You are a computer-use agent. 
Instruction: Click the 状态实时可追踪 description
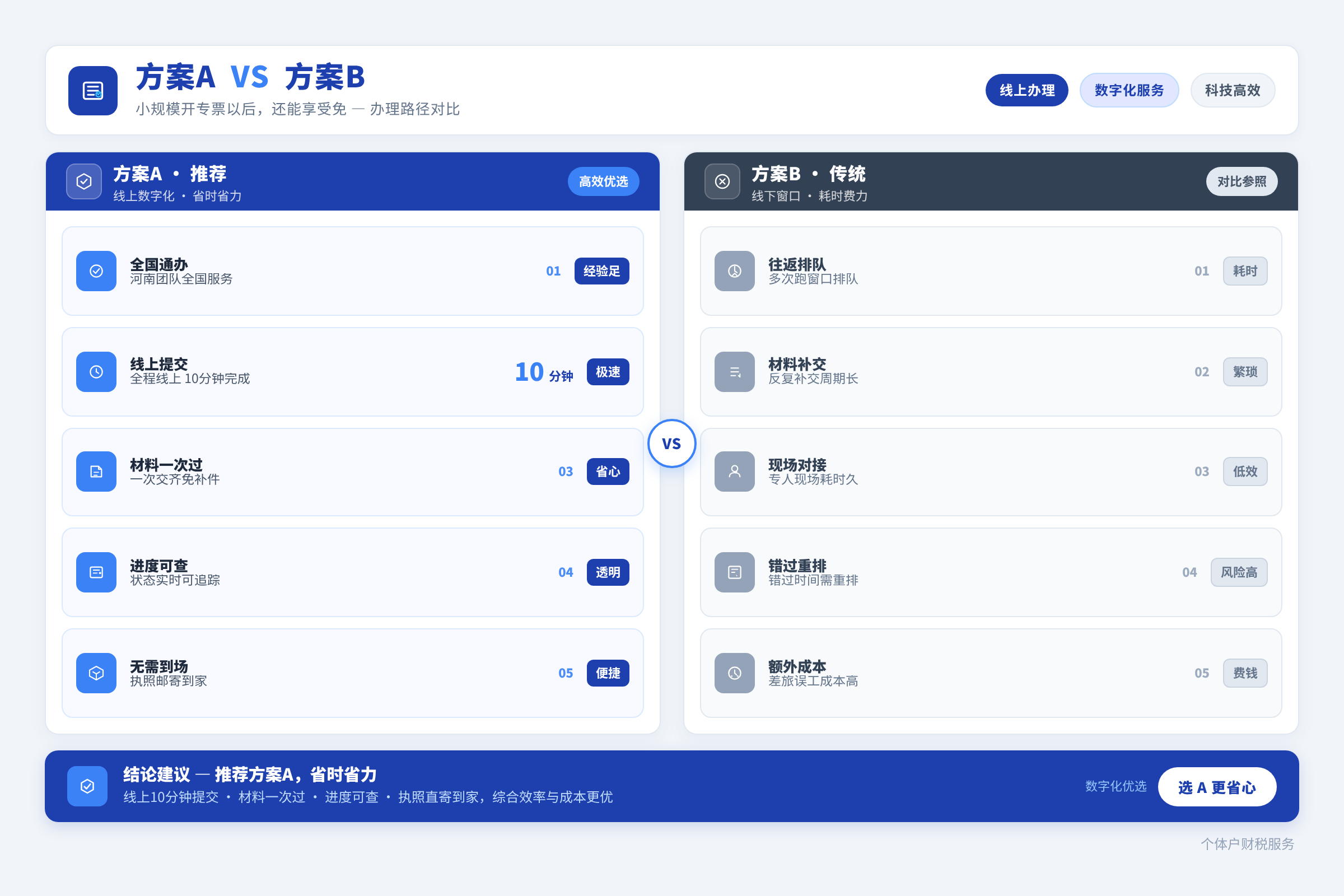tap(175, 580)
